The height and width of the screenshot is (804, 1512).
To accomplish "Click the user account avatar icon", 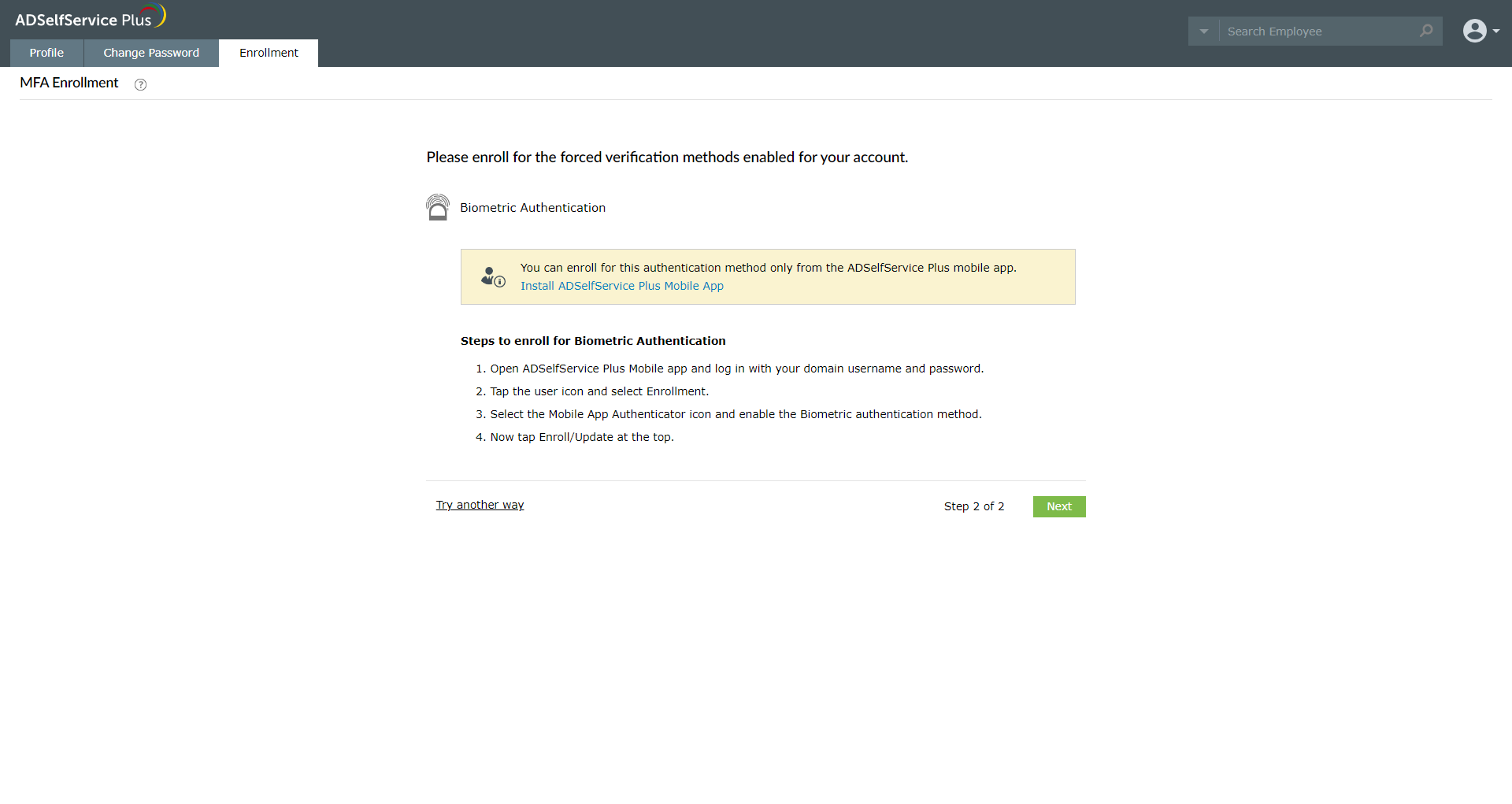I will (x=1475, y=31).
